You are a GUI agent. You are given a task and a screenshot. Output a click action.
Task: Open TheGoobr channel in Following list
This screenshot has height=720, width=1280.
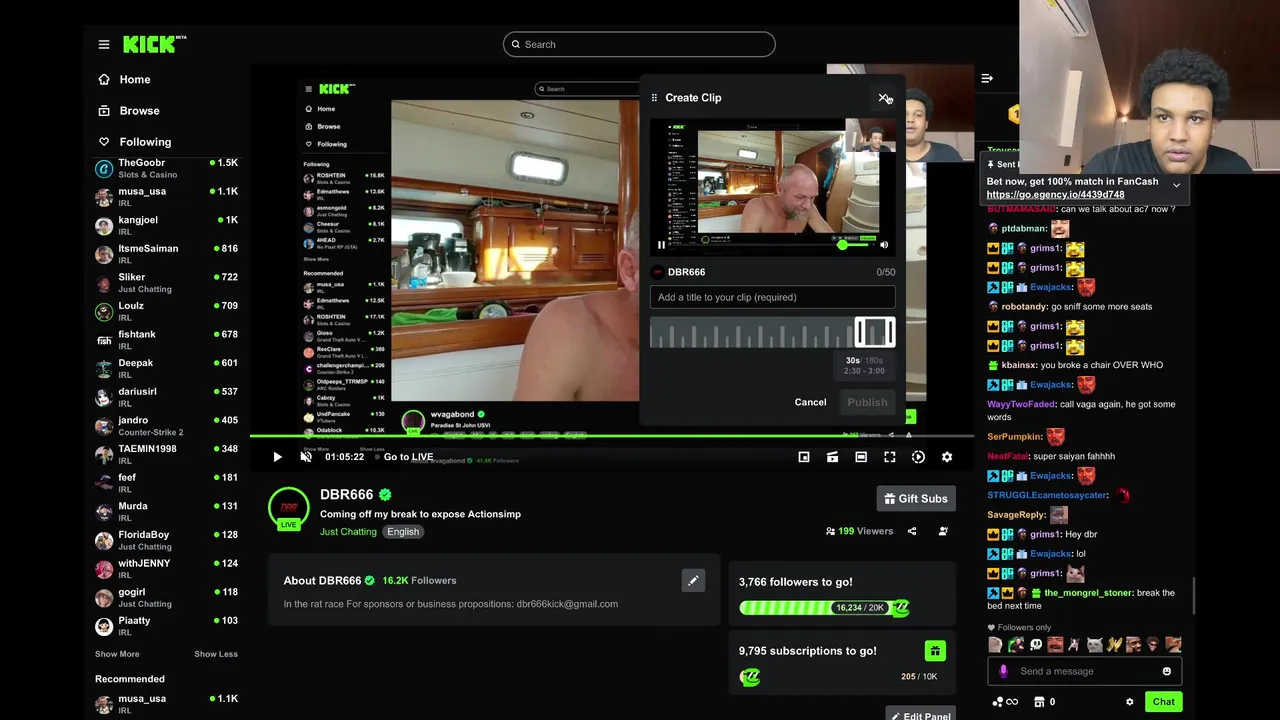click(166, 168)
